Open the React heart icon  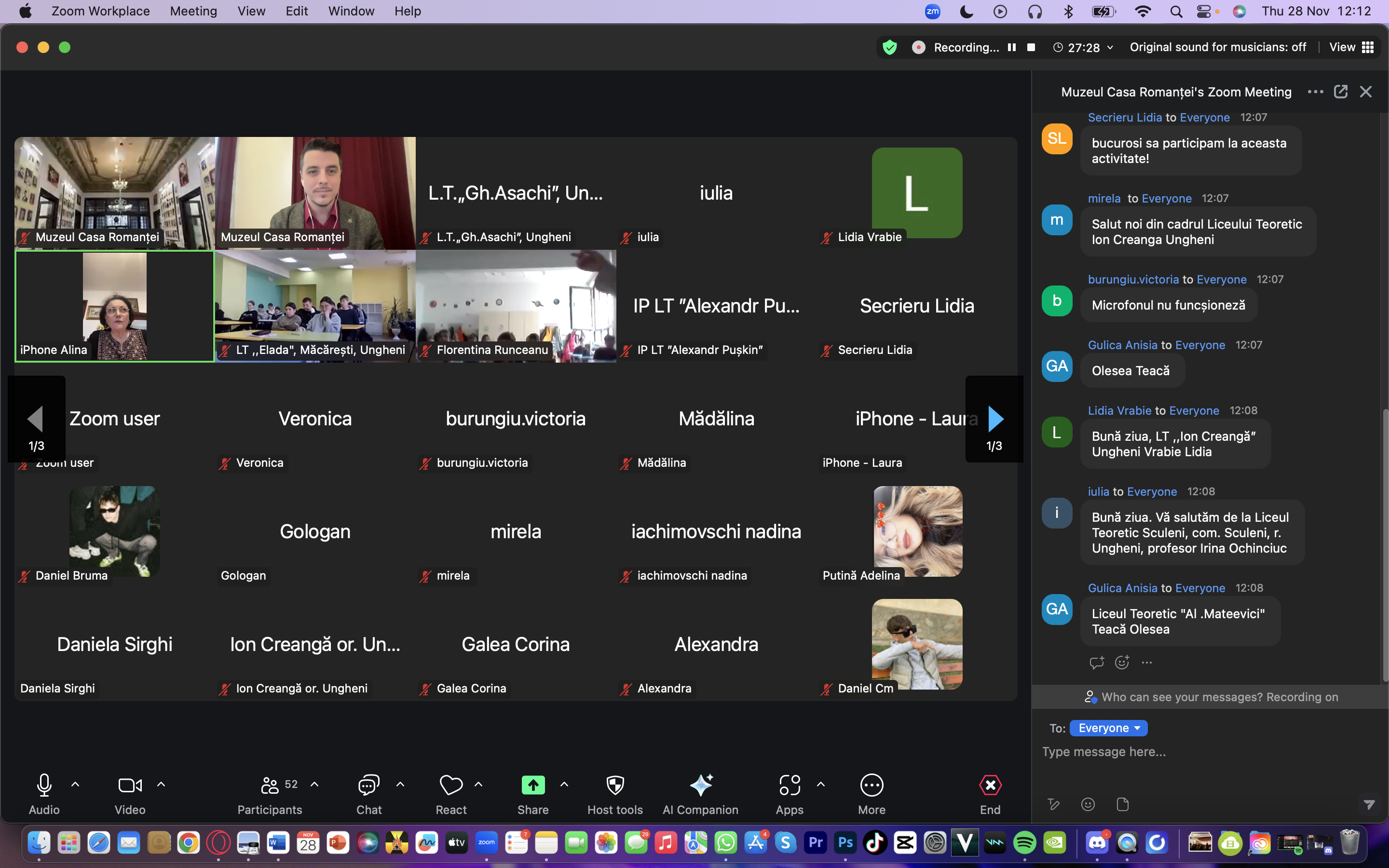450,785
